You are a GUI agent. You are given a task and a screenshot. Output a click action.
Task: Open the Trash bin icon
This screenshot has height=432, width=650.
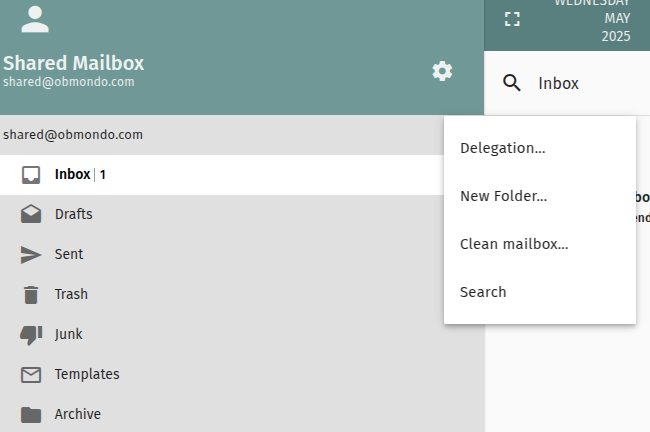coord(32,294)
